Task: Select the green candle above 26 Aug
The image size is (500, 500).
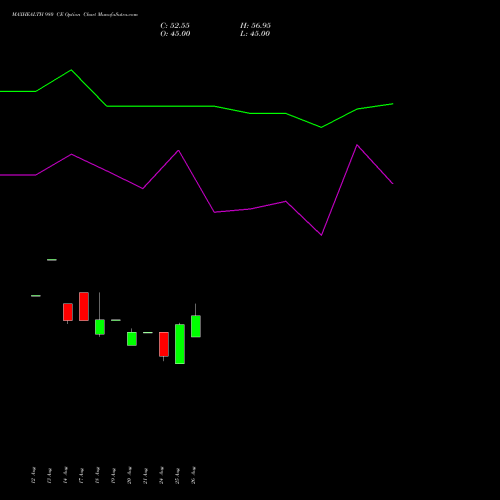Action: (196, 326)
